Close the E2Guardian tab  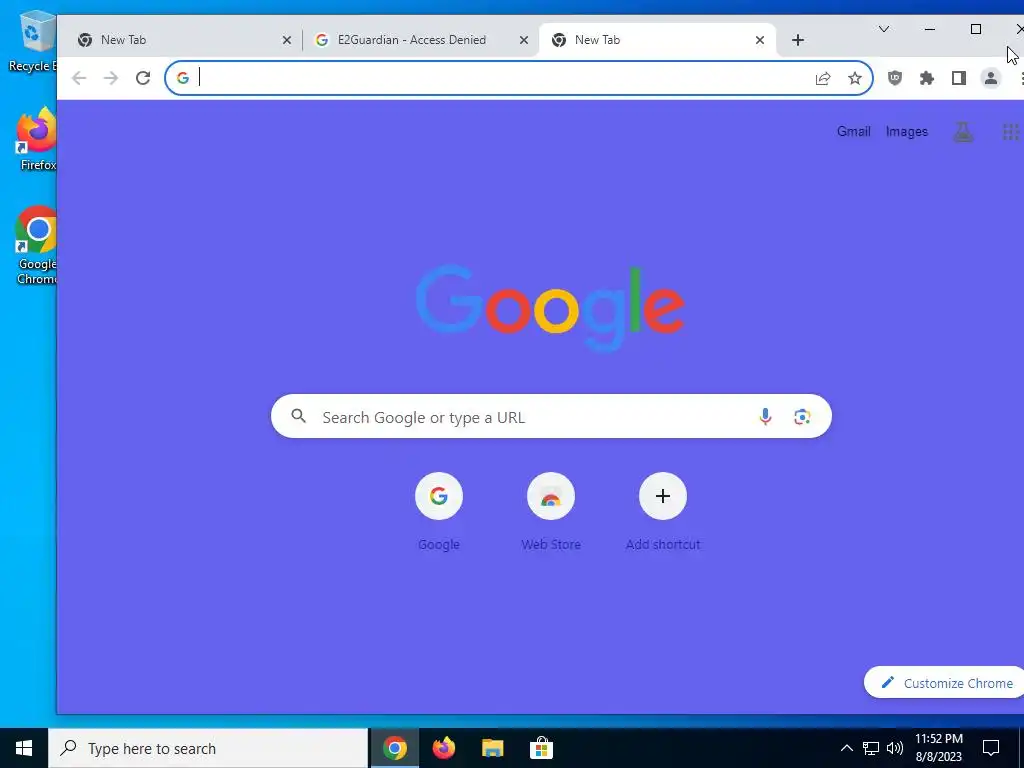point(524,40)
